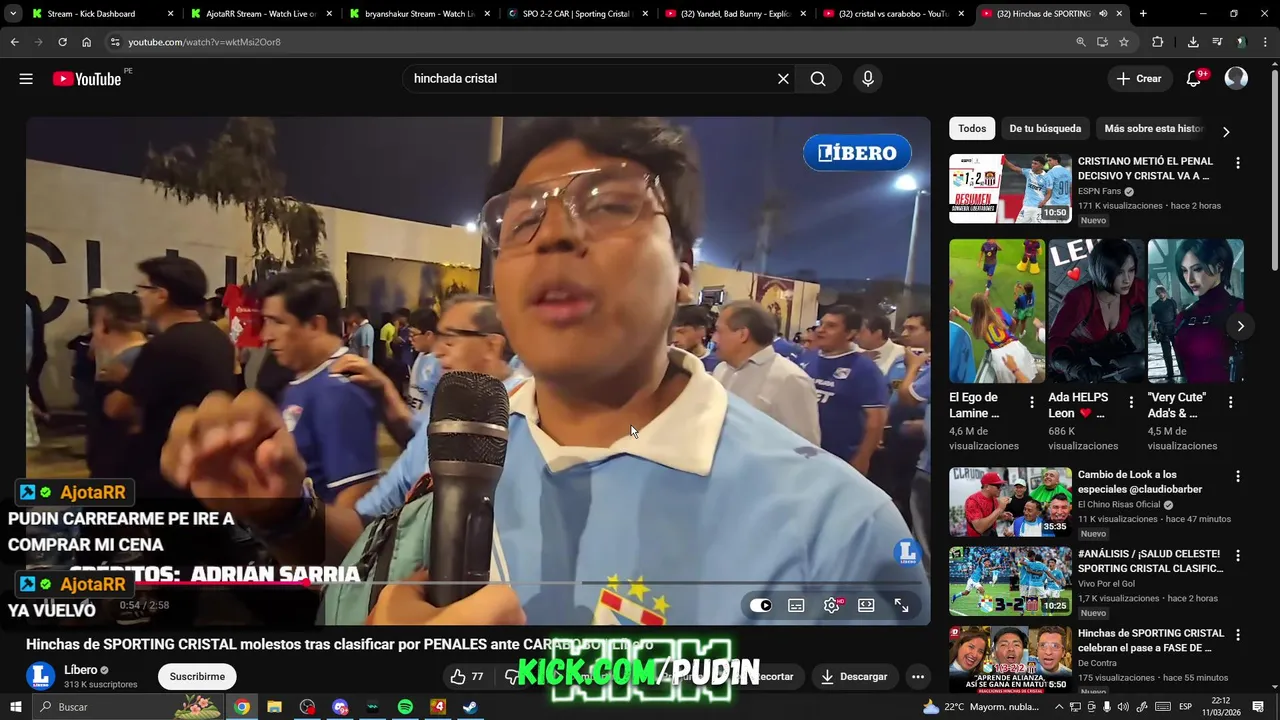Click the browser address bar URL
Screen dimensions: 1280x720
204,42
